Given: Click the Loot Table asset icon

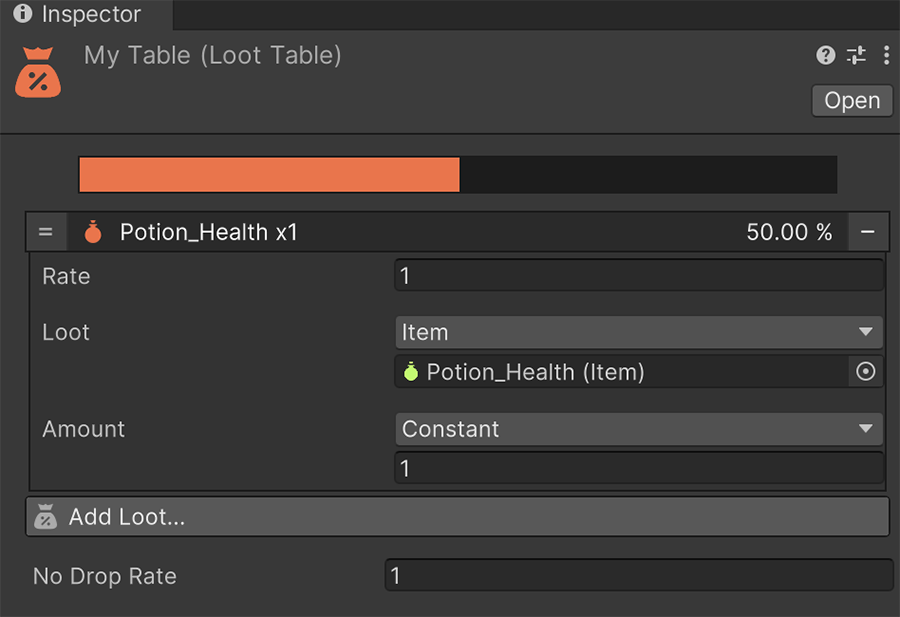Looking at the screenshot, I should [37, 70].
